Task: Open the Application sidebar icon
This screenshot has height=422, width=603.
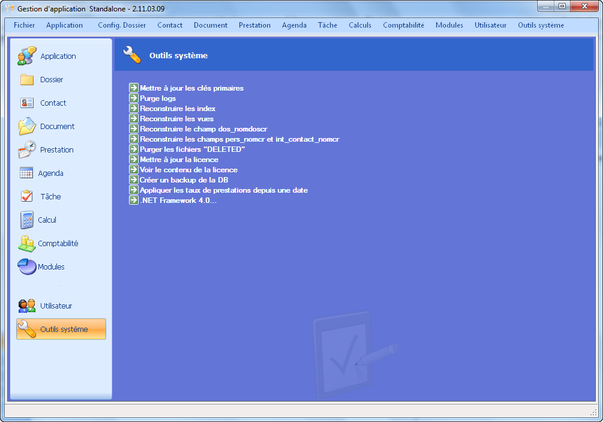Action: pyautogui.click(x=27, y=56)
